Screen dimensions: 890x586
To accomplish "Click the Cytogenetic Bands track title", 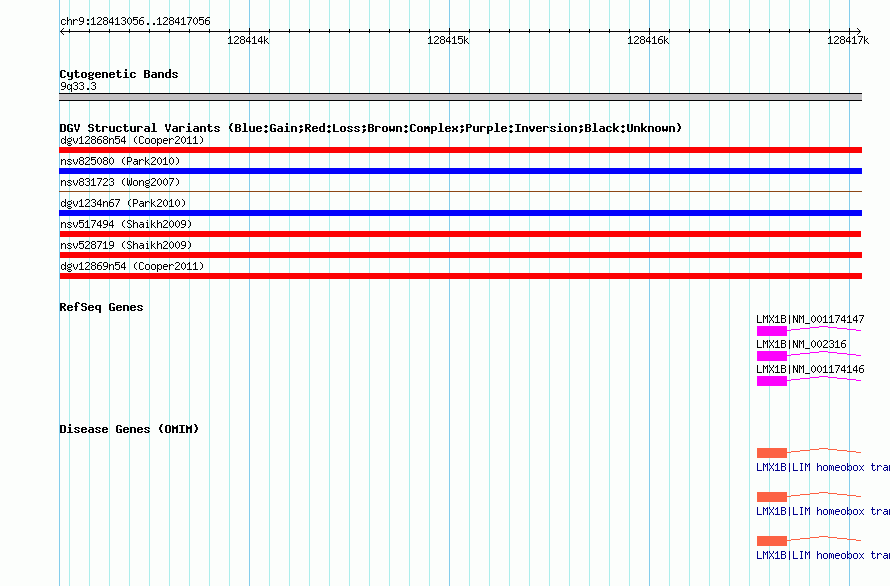I will [119, 74].
